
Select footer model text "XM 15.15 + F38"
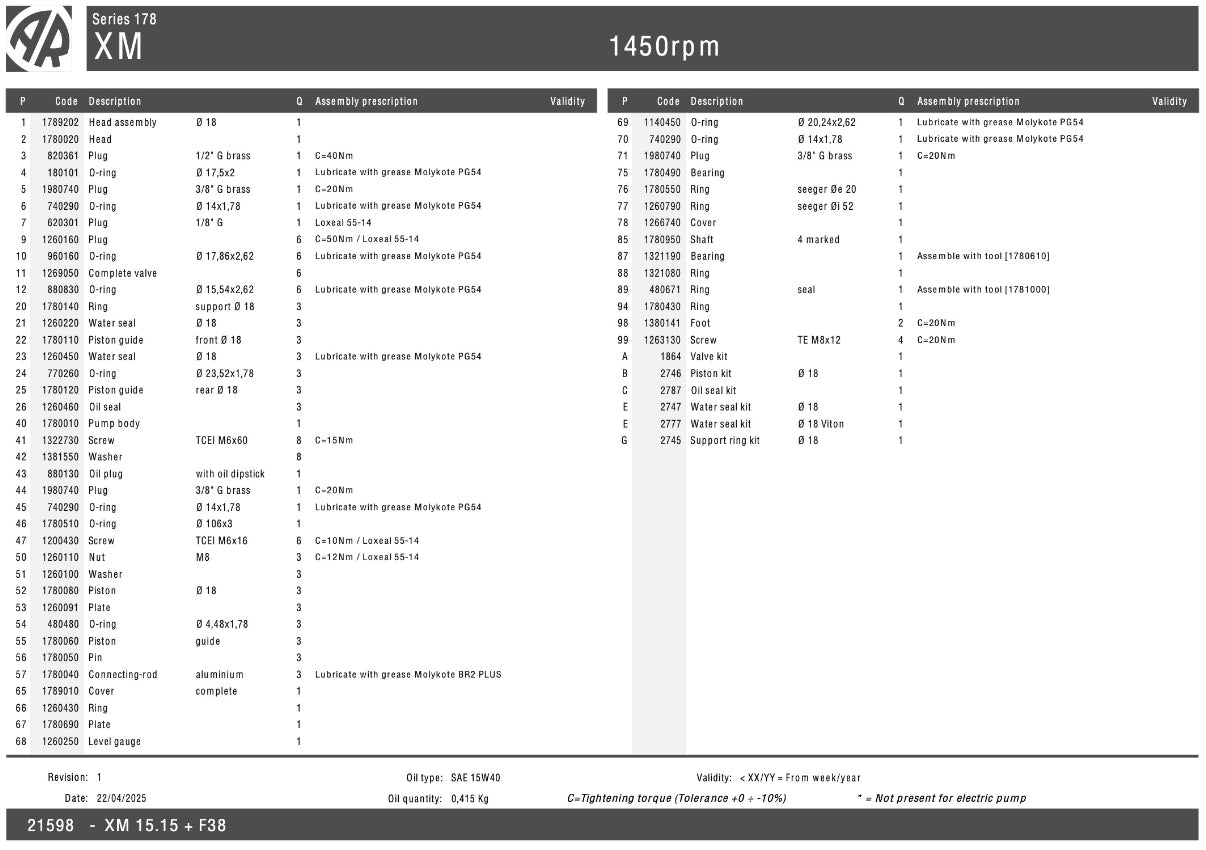click(x=165, y=826)
